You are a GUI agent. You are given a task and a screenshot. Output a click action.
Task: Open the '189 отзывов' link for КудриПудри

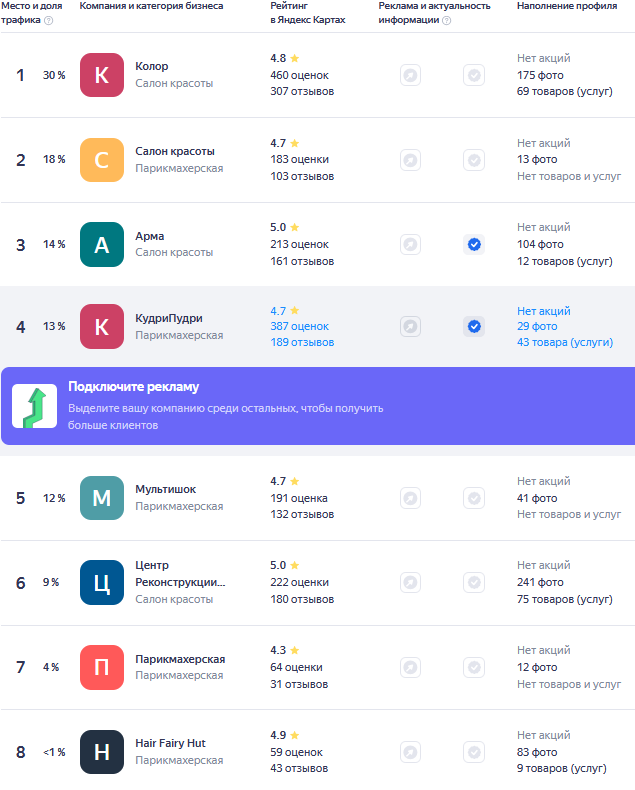click(x=302, y=342)
